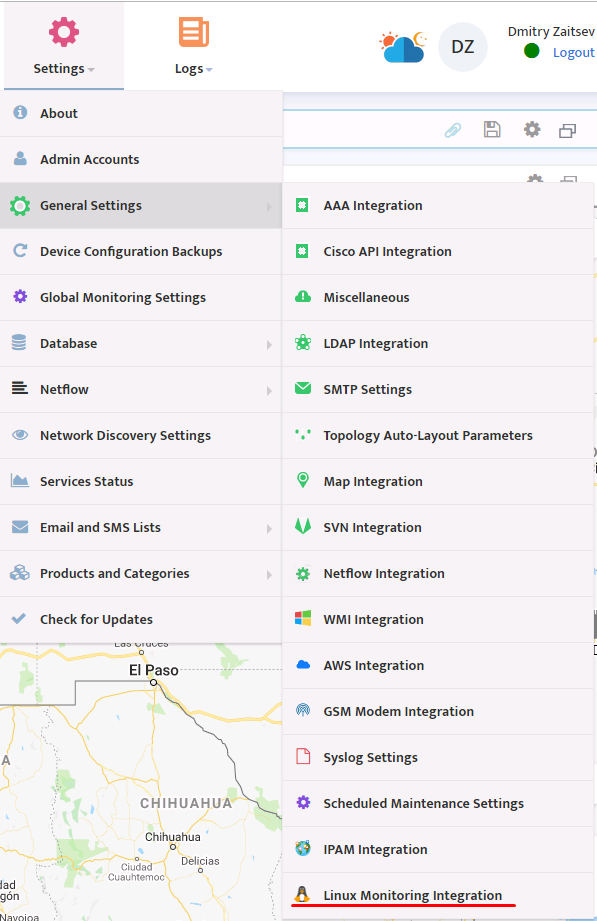Open Syslog Settings
Image resolution: width=597 pixels, height=921 pixels.
pyautogui.click(x=438, y=758)
